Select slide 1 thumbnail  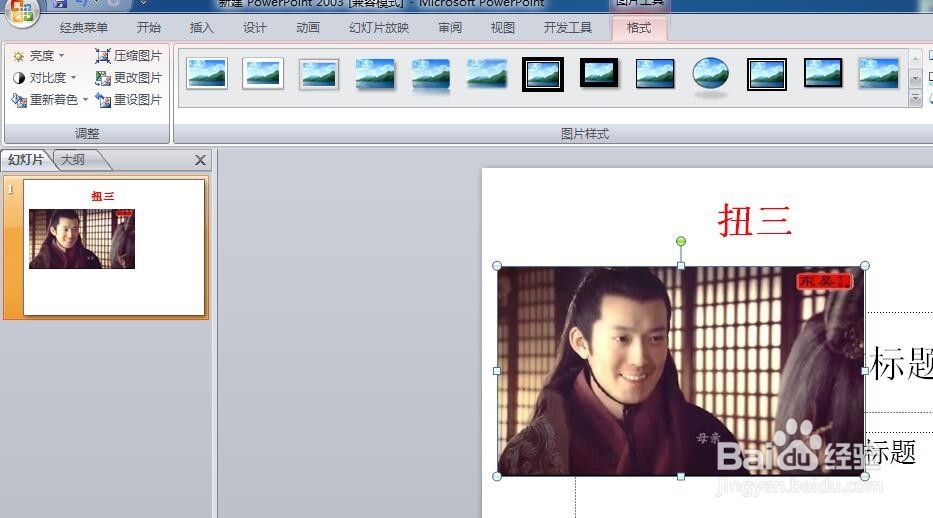click(x=114, y=247)
